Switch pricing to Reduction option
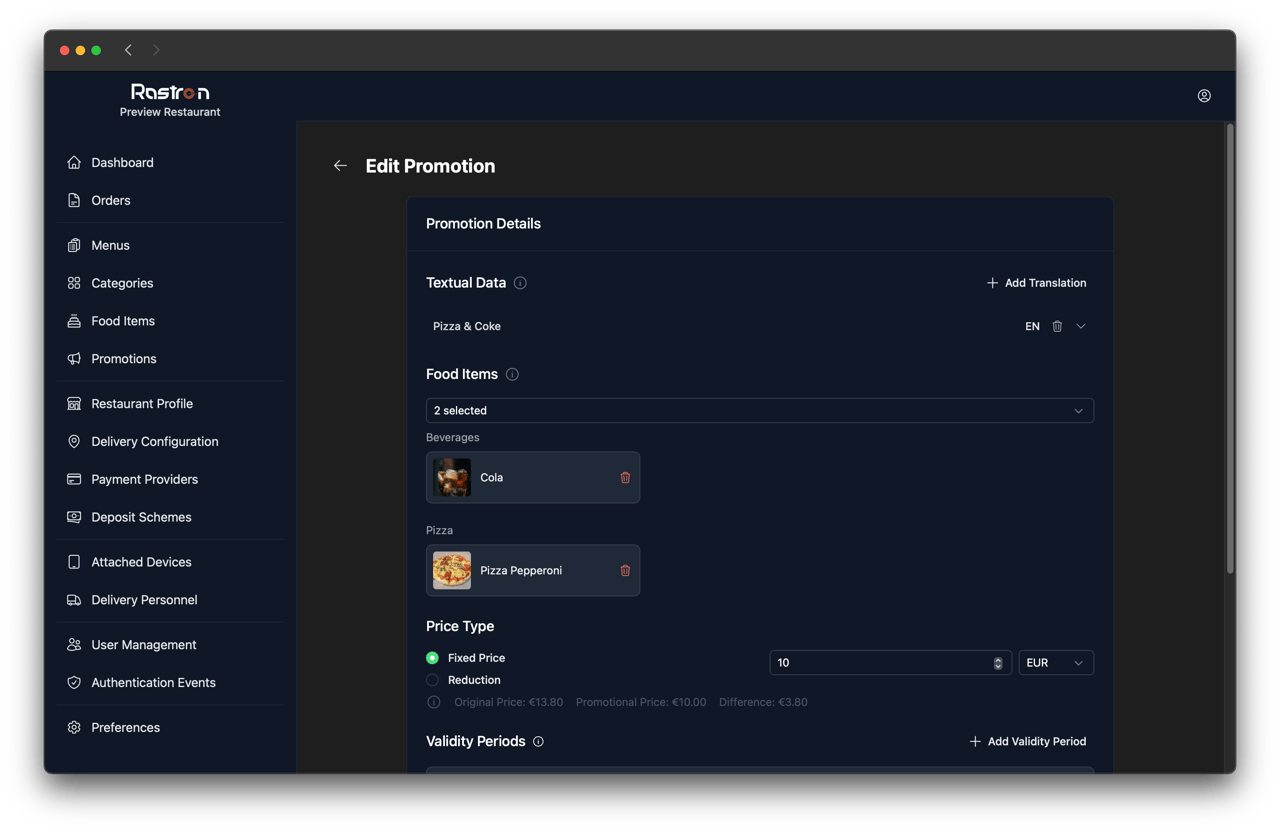This screenshot has height=832, width=1280. [432, 680]
